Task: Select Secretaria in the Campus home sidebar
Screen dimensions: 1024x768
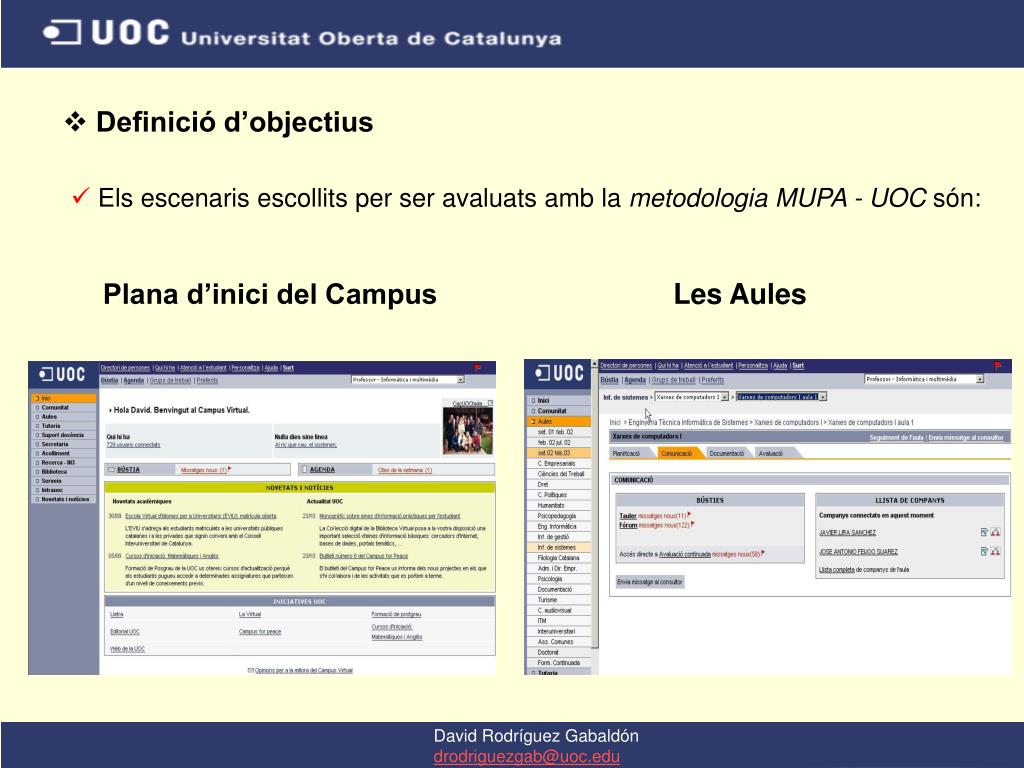Action: (64, 444)
